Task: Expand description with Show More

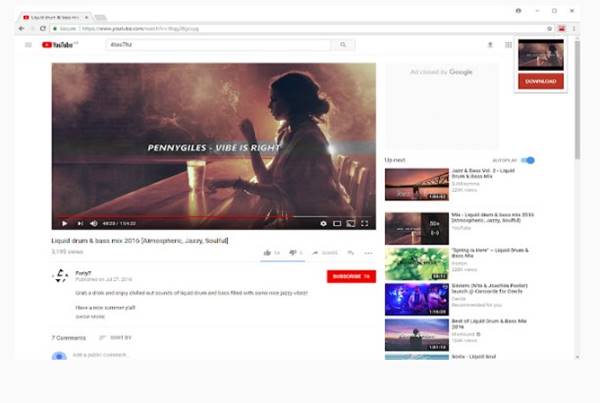Action: (90, 317)
